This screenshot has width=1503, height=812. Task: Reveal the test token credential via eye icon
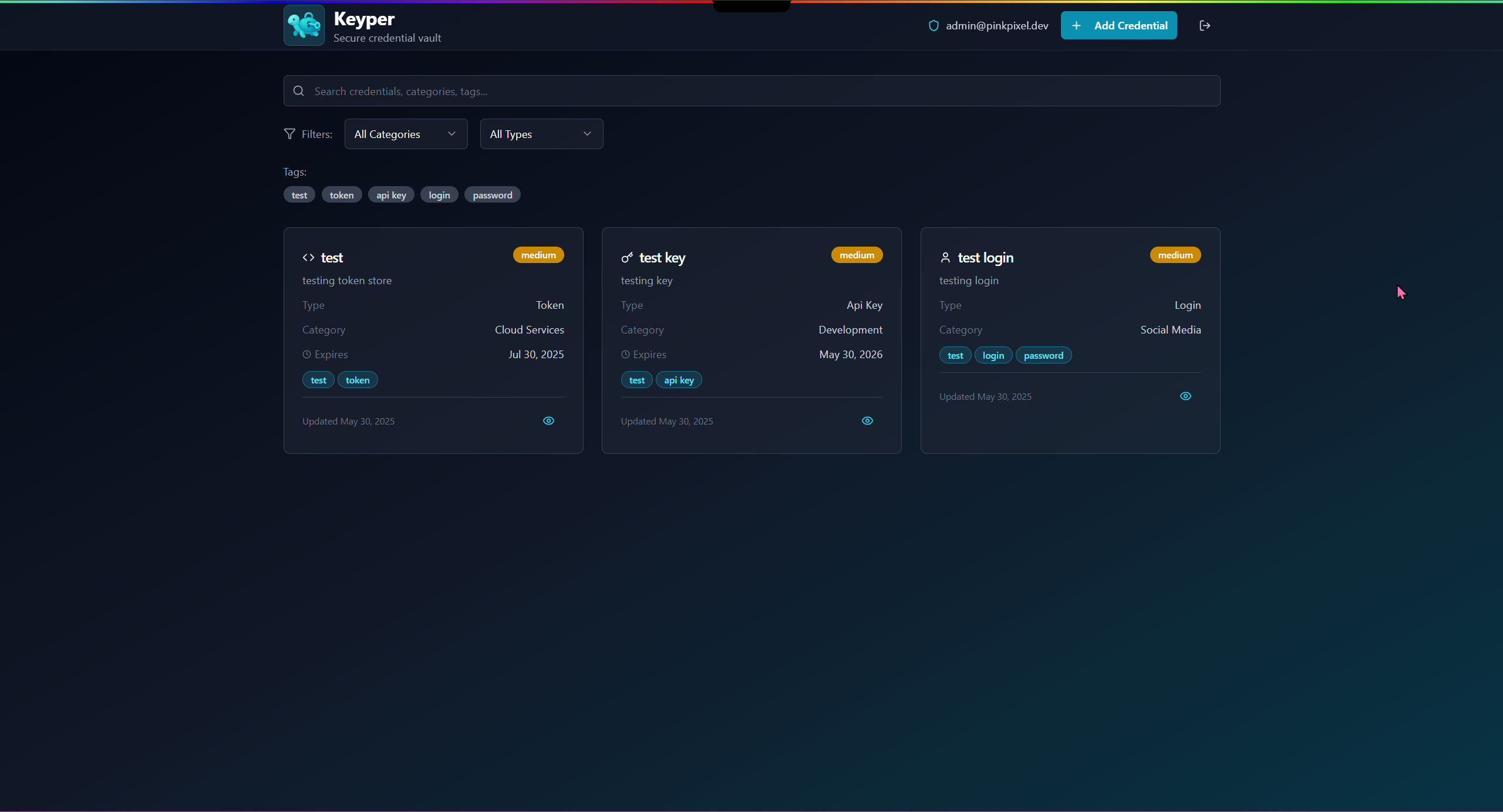(548, 420)
